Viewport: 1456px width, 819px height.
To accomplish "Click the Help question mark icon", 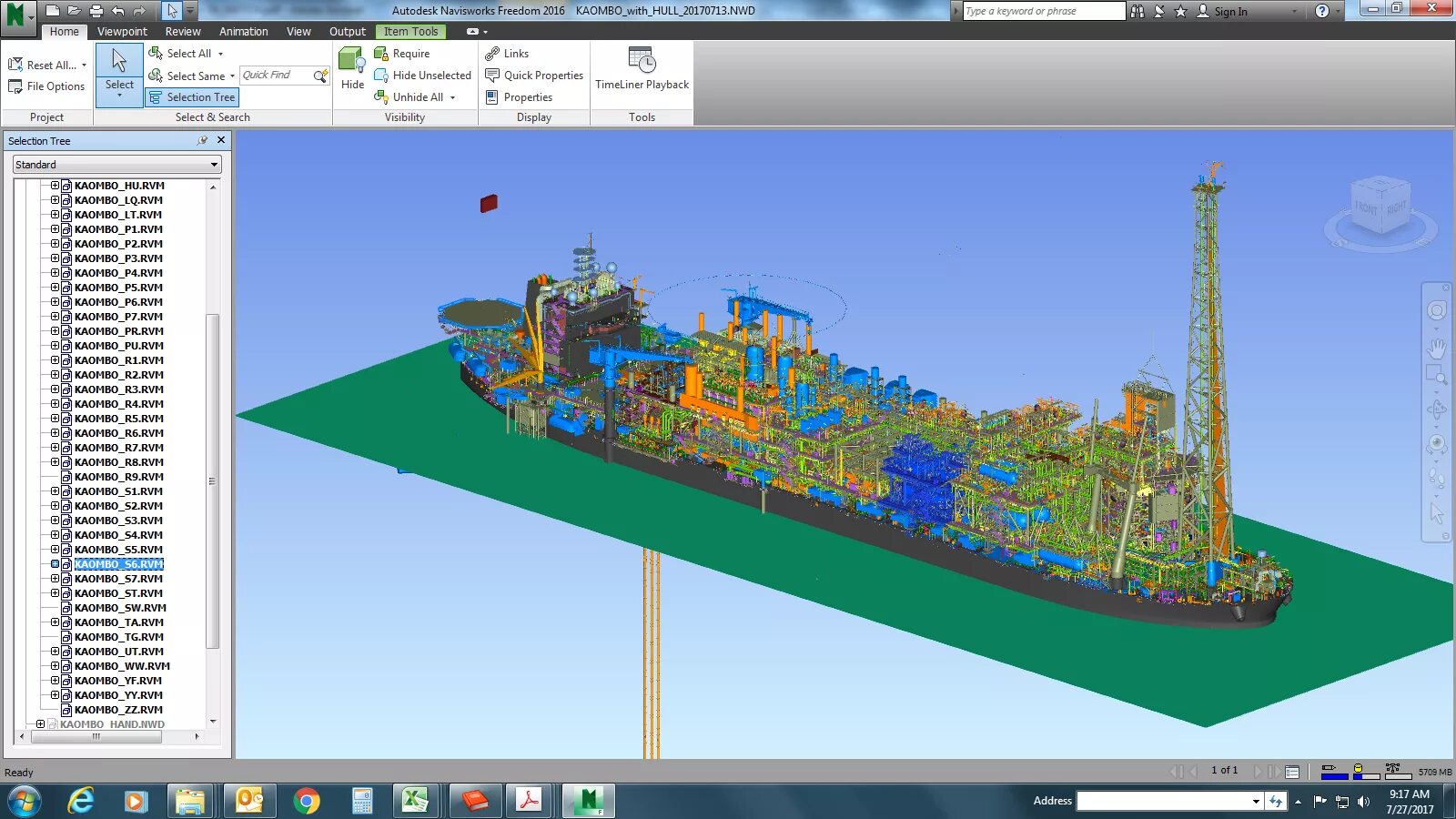I will click(x=1322, y=11).
